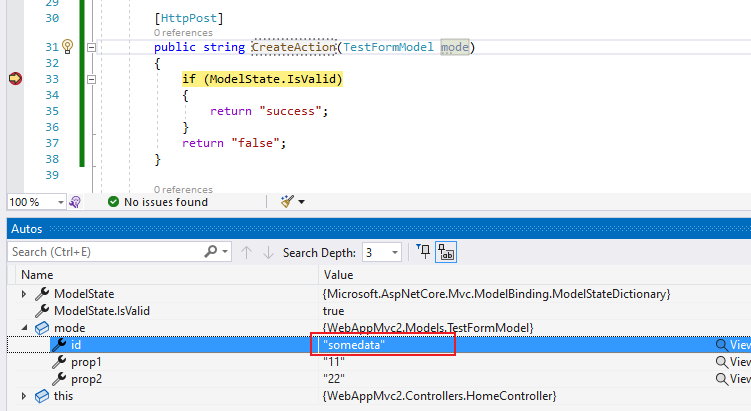Click the CreateAction method name in code
Image resolution: width=751 pixels, height=411 pixels.
294,47
